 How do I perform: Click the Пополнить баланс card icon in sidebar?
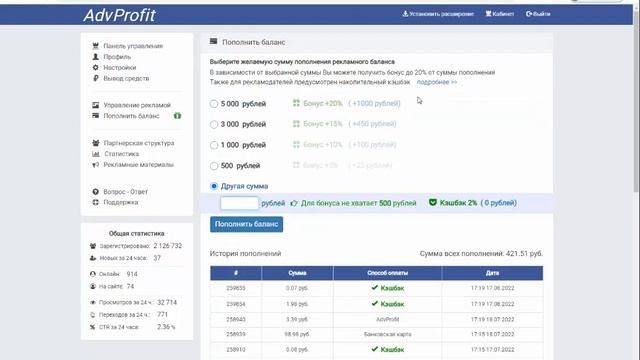[96, 116]
